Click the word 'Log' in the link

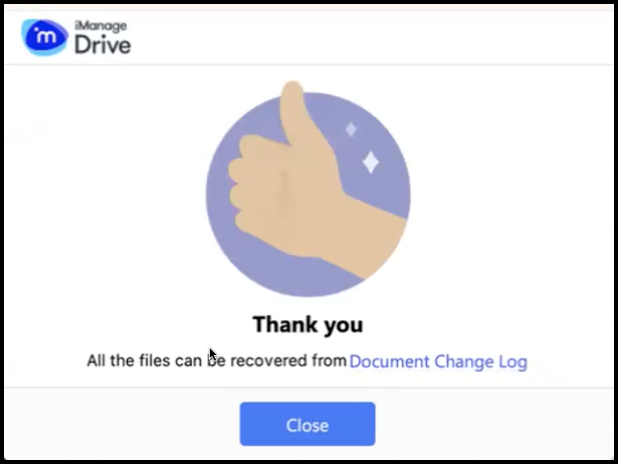point(513,362)
